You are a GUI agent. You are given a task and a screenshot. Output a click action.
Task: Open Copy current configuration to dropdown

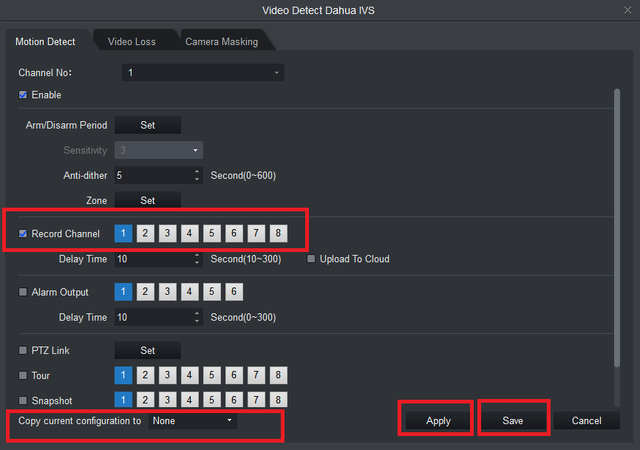point(193,421)
